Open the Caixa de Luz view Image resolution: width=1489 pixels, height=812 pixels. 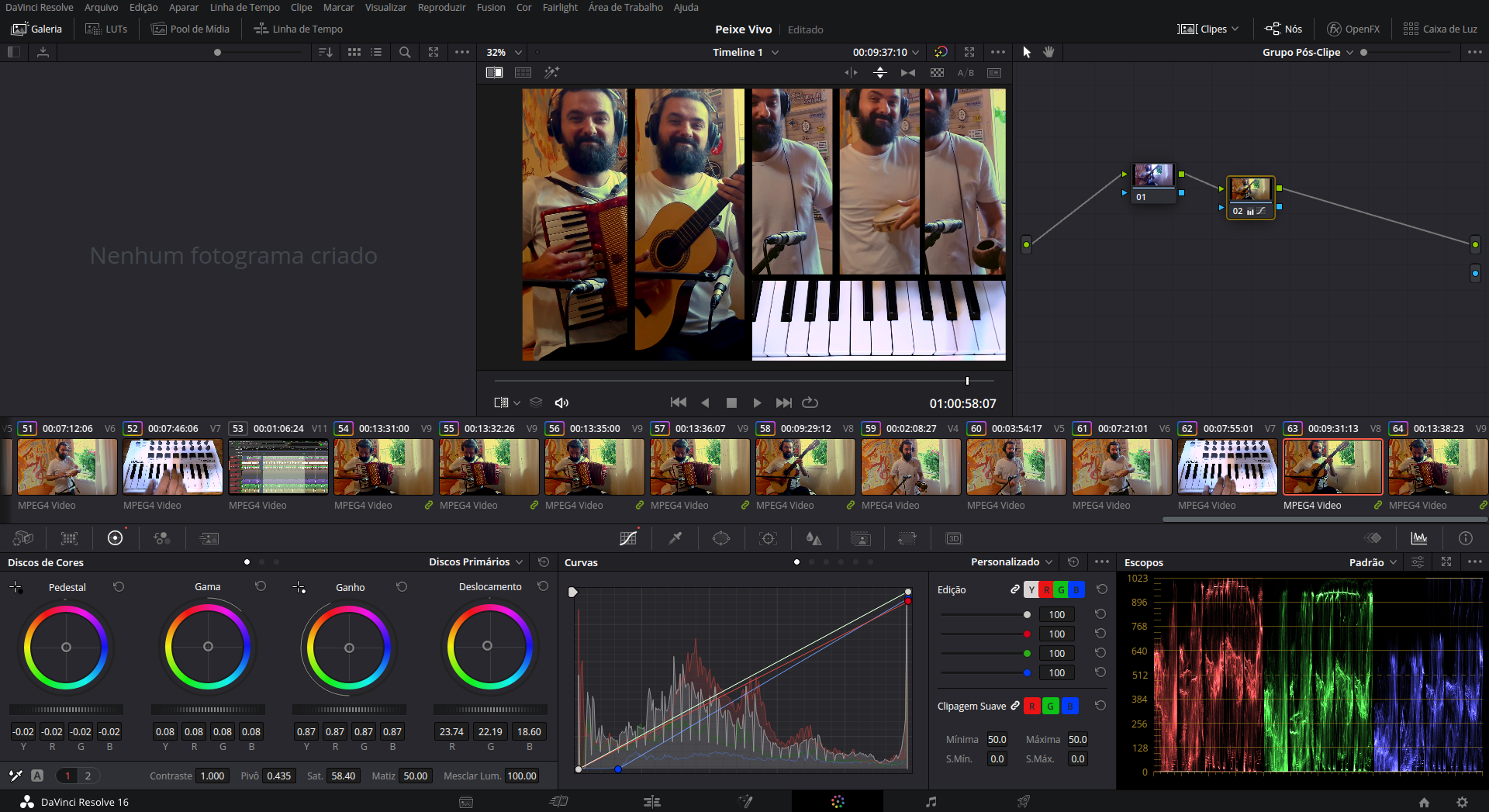(x=1440, y=29)
